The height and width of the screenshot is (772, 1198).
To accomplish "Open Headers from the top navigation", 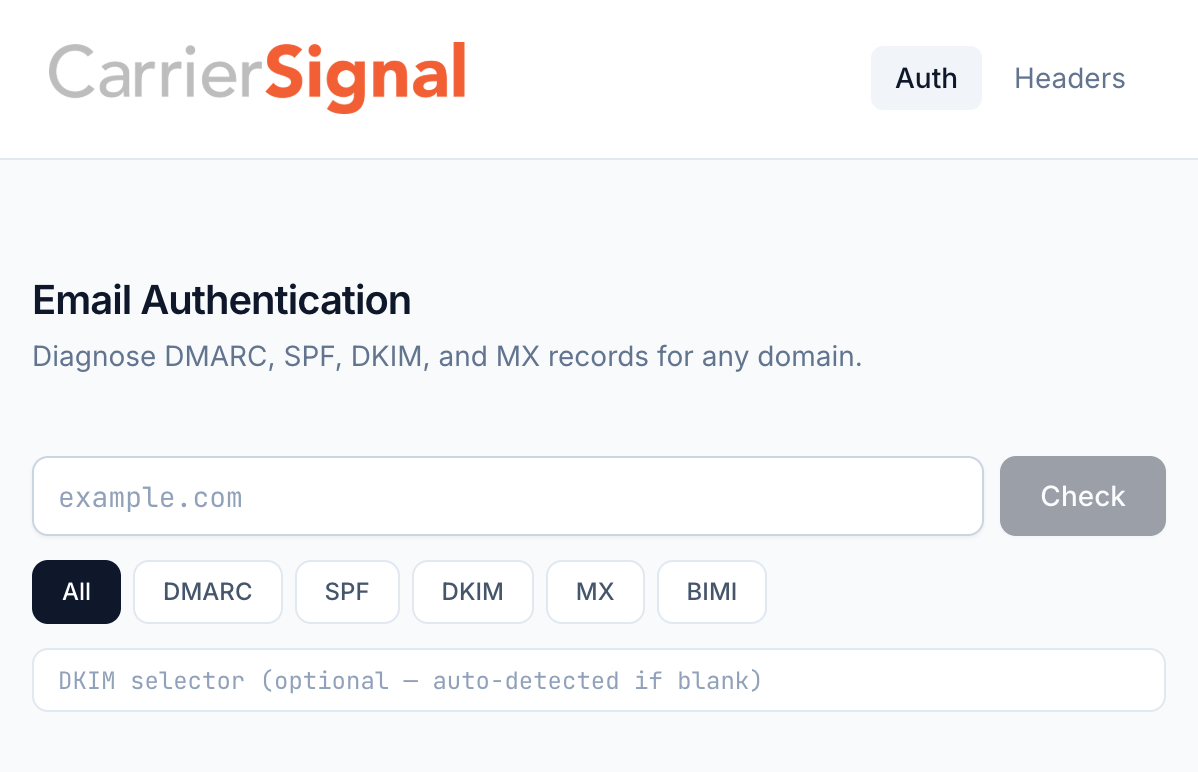I will (1069, 78).
